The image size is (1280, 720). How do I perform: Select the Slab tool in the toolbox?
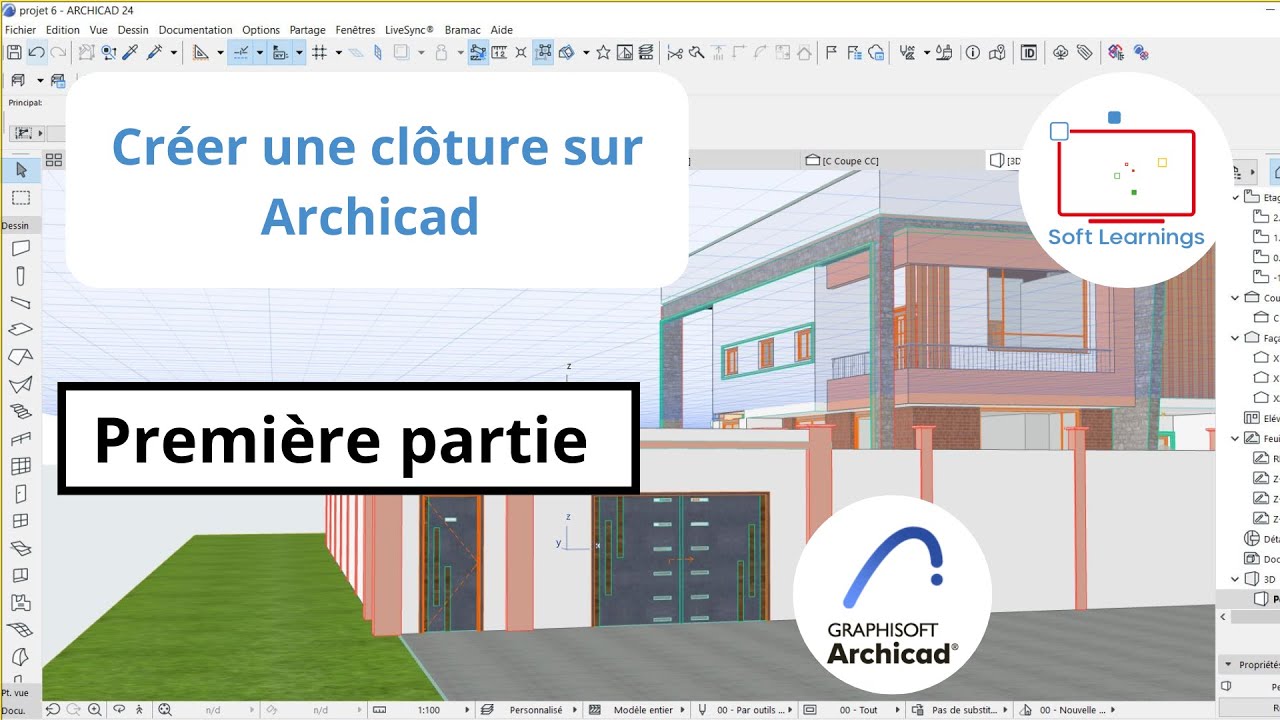[x=21, y=329]
